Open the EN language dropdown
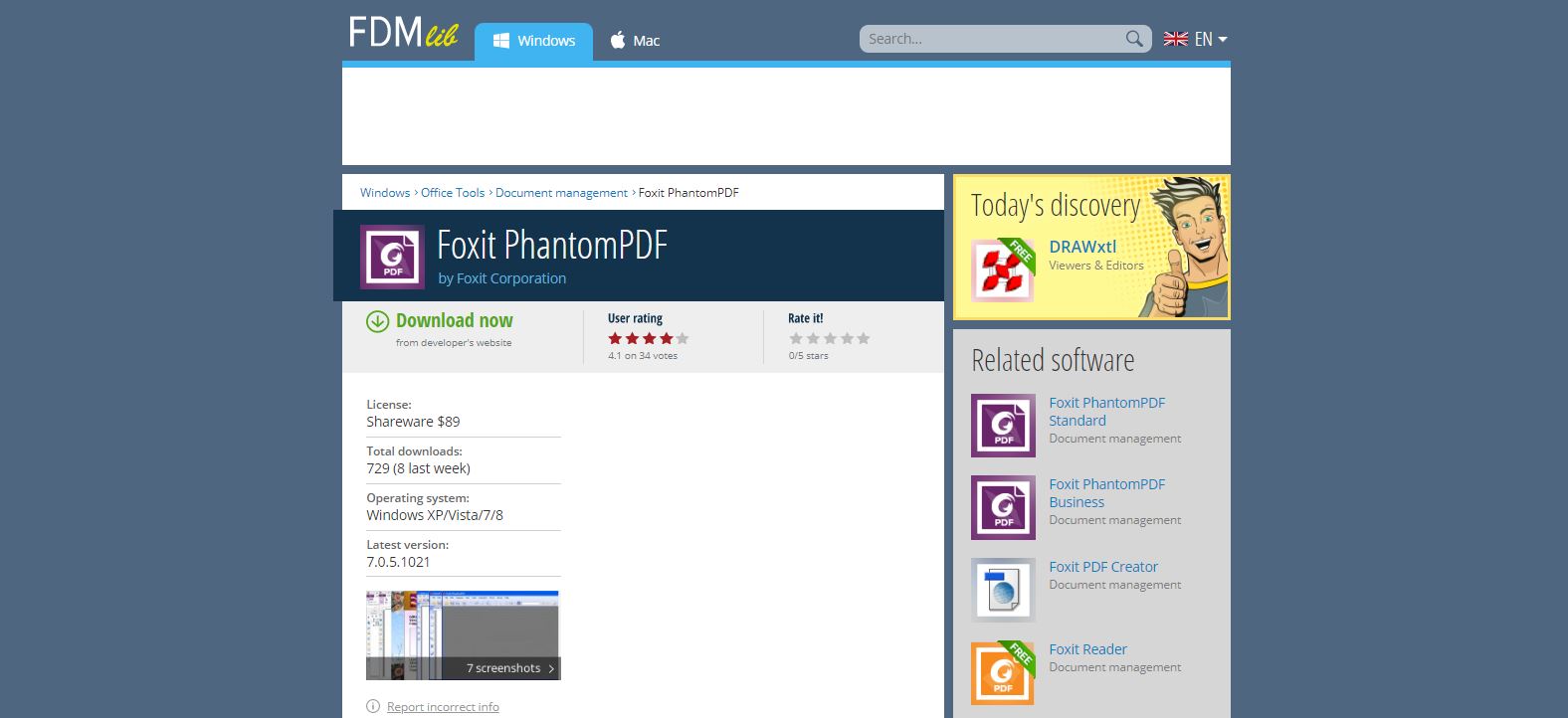The height and width of the screenshot is (718, 1568). (1210, 39)
